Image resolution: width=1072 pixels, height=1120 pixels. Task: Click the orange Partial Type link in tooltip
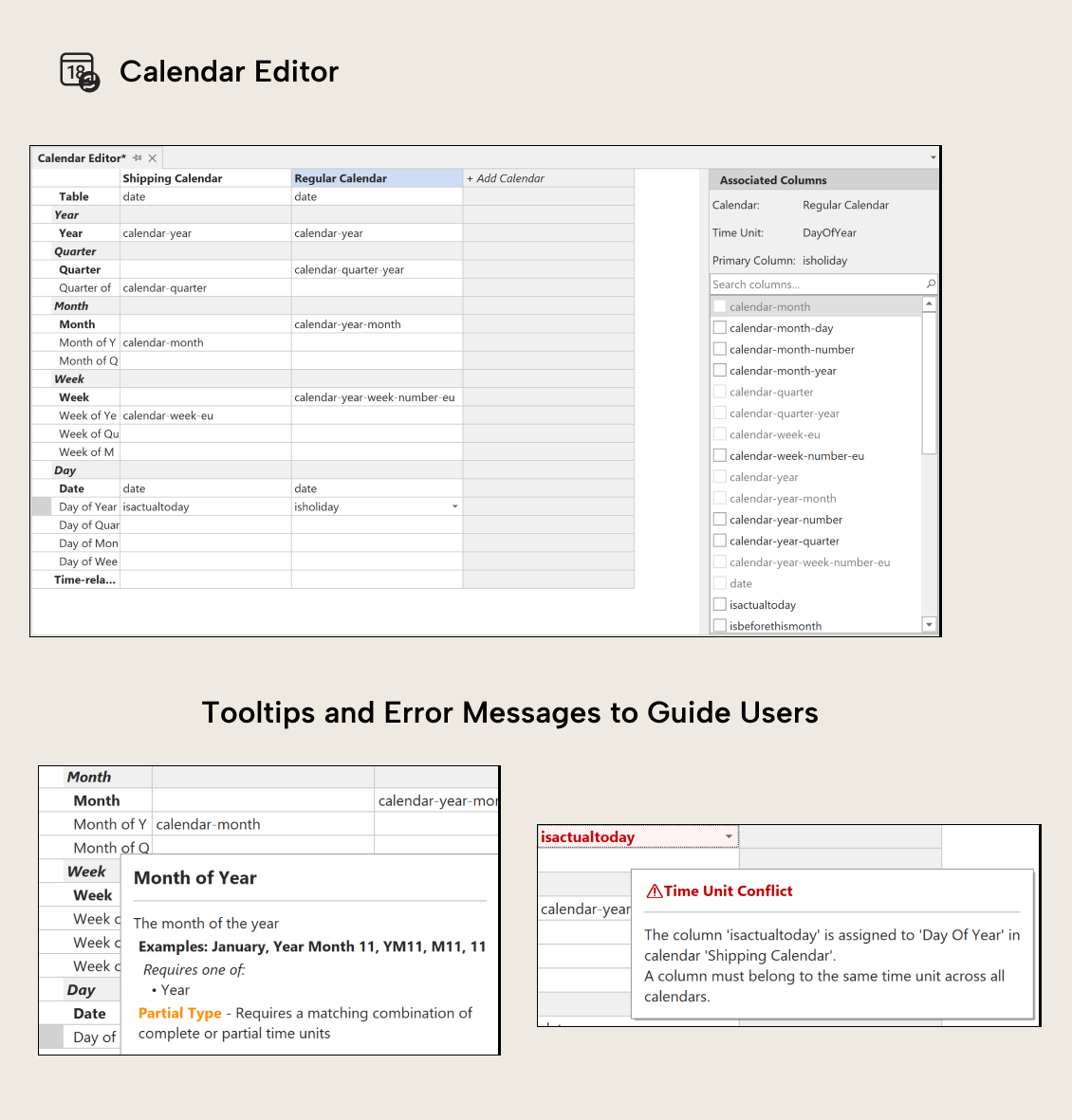179,1013
